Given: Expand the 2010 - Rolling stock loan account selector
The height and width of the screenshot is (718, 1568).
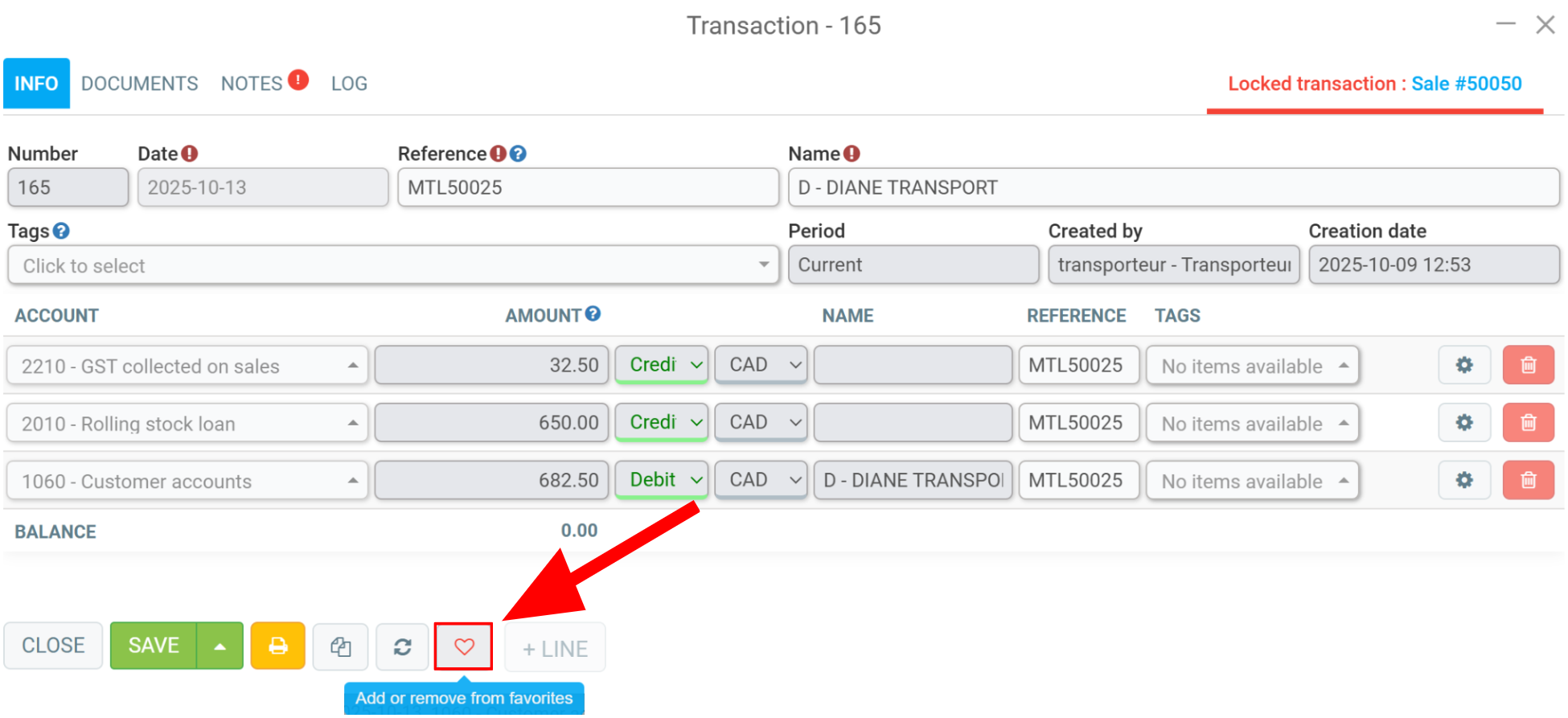Looking at the screenshot, I should [x=187, y=423].
